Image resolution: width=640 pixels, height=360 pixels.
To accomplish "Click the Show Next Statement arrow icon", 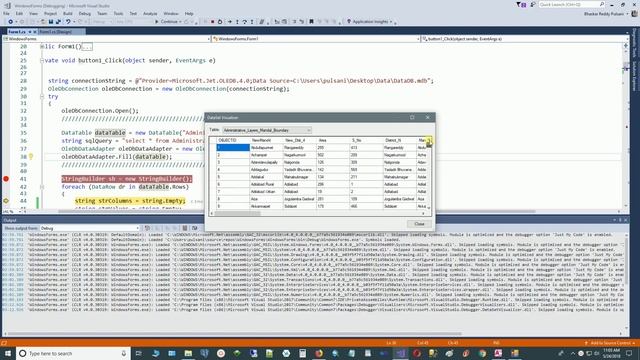I will (x=230, y=22).
